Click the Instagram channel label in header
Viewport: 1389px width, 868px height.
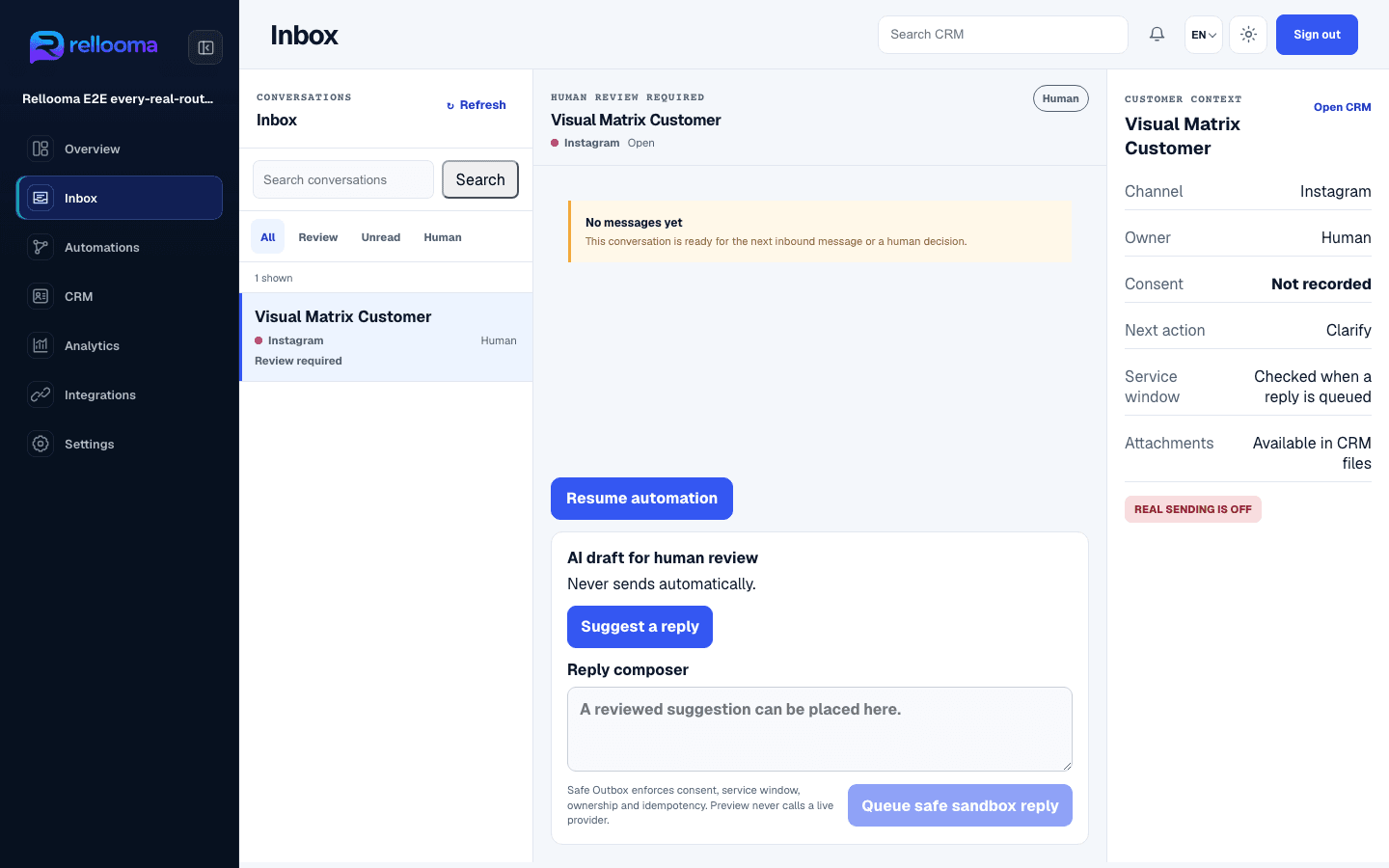point(591,143)
